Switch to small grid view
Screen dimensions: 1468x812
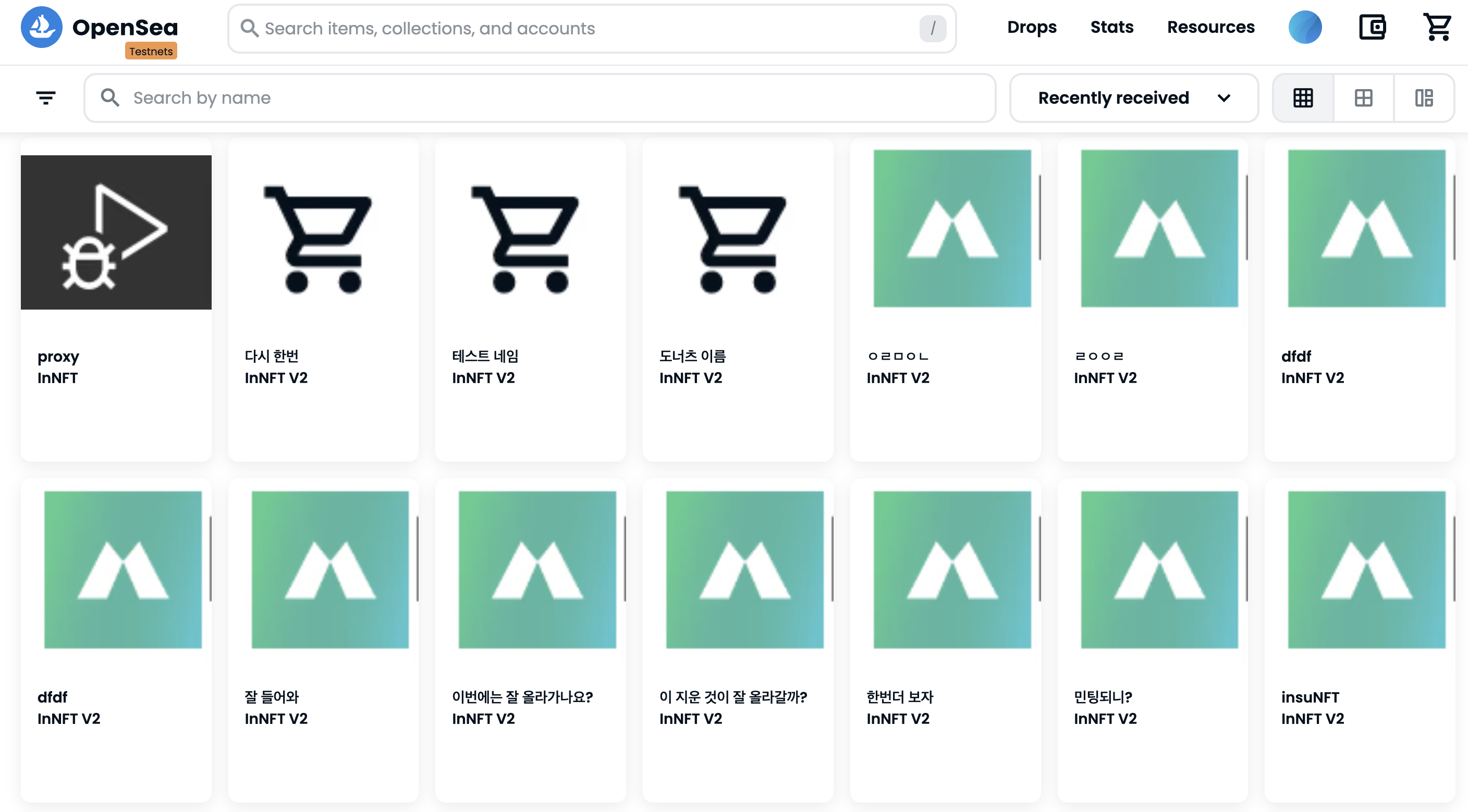1303,98
